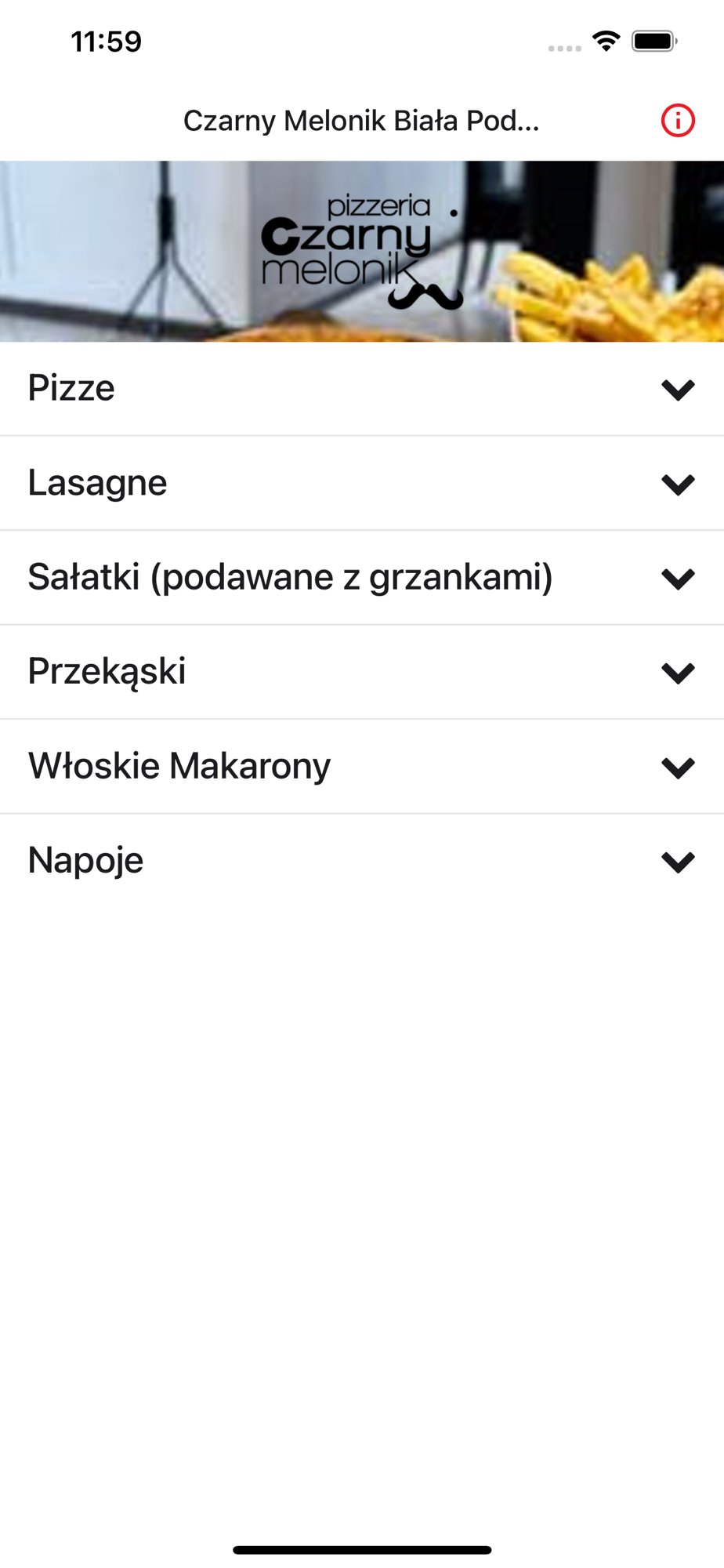
Task: Tap the battery status icon
Action: (655, 41)
